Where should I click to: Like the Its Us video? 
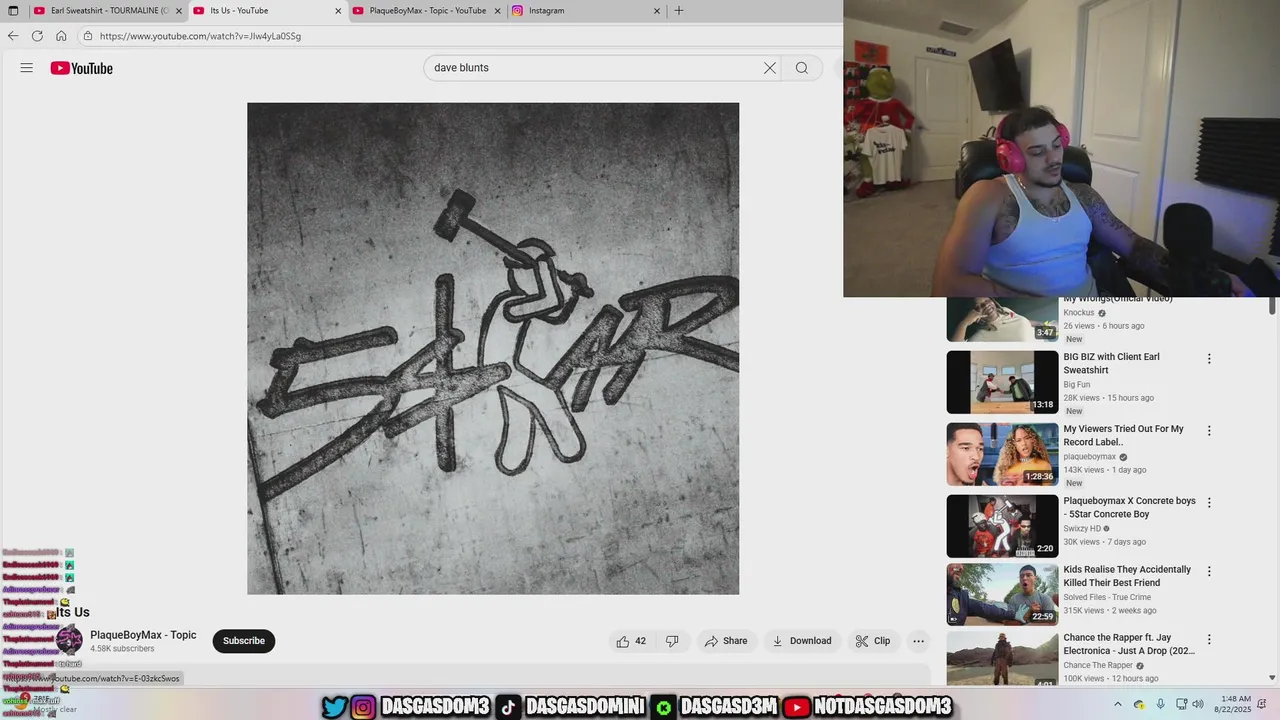click(x=631, y=641)
